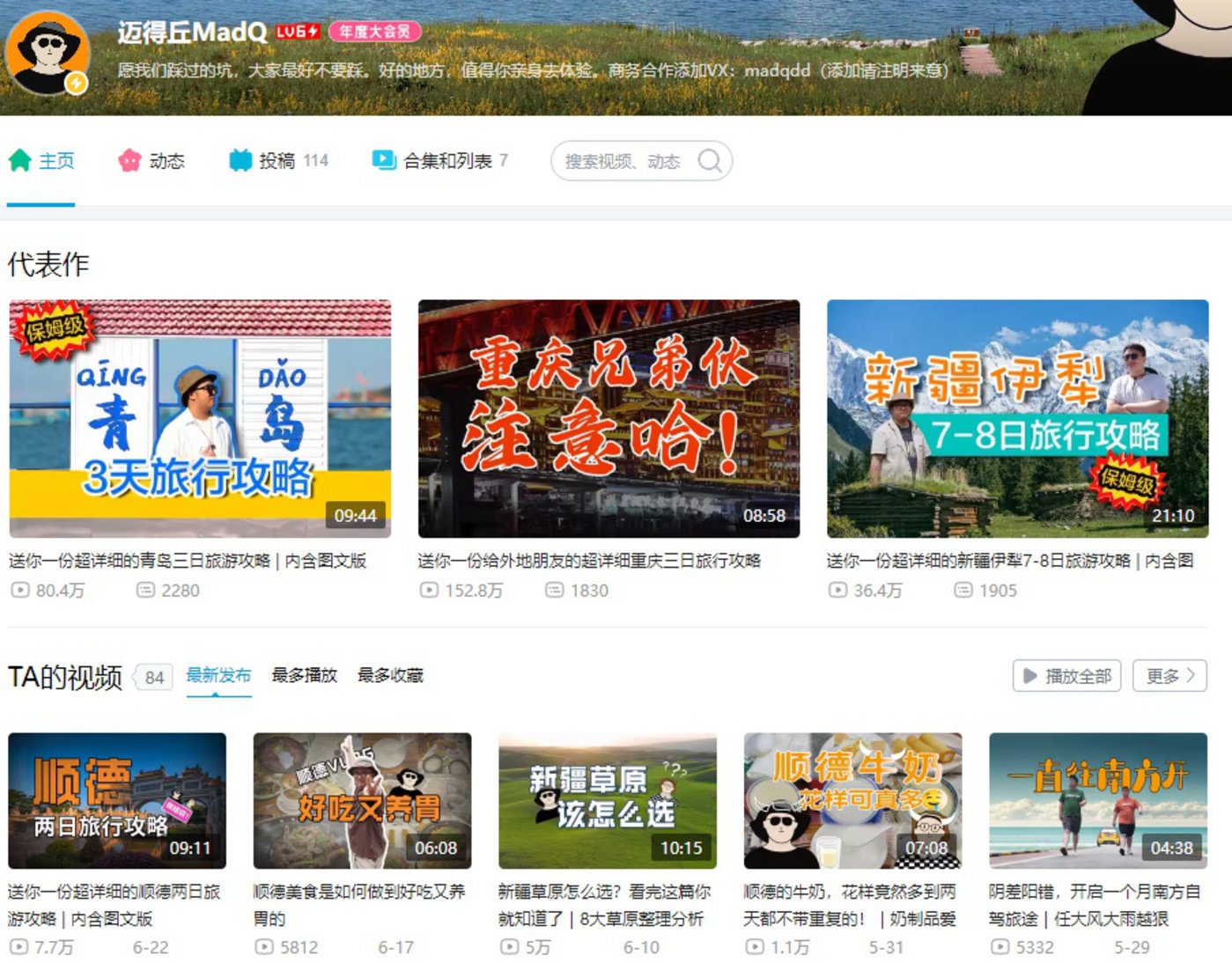The width and height of the screenshot is (1232, 963).
Task: Open the 顺德两日旅行攻略 video thumbnail
Action: (x=117, y=801)
